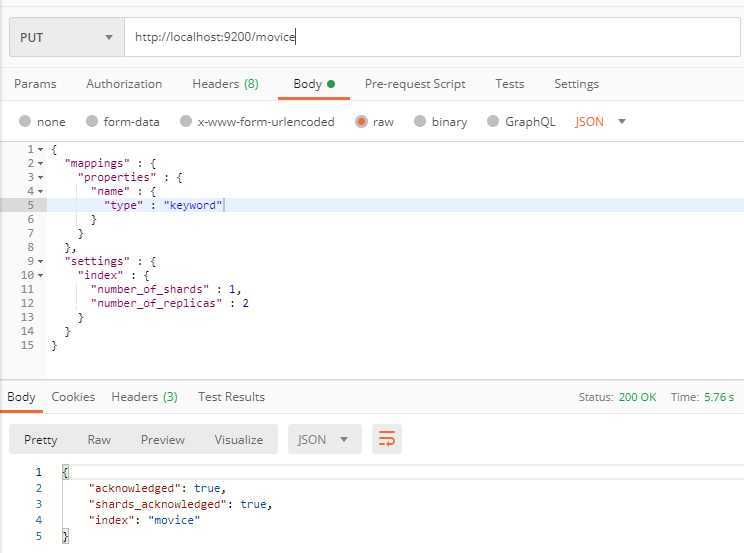Open the Authorization tab

124,84
